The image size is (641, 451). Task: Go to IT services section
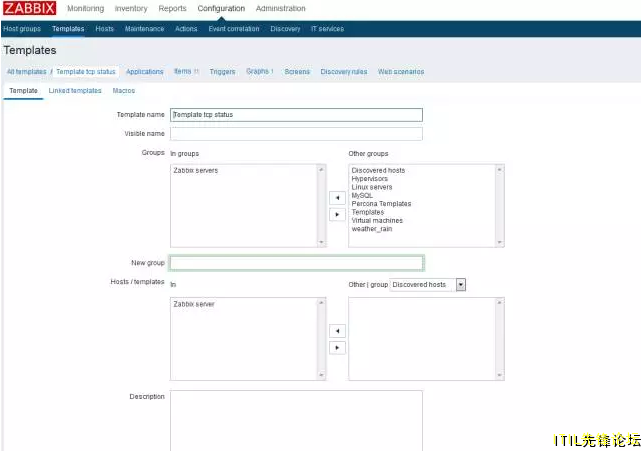327,29
